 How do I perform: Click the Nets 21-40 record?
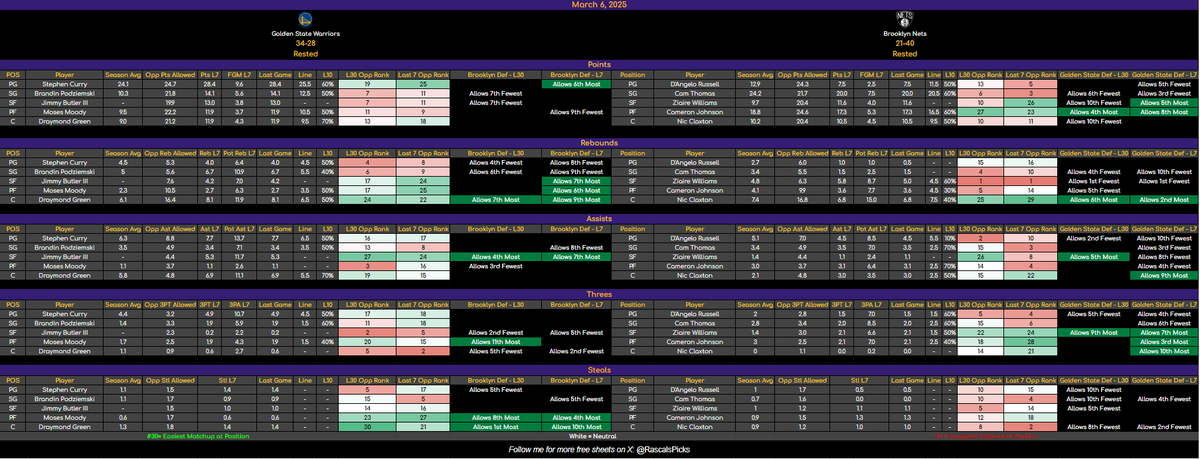point(904,43)
